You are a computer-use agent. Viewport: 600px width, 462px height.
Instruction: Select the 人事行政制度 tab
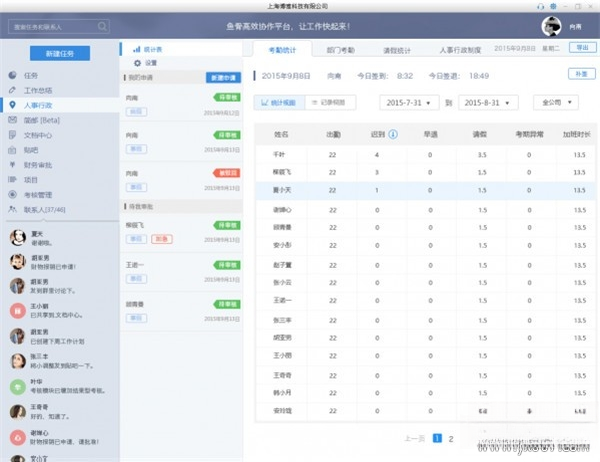[460, 50]
